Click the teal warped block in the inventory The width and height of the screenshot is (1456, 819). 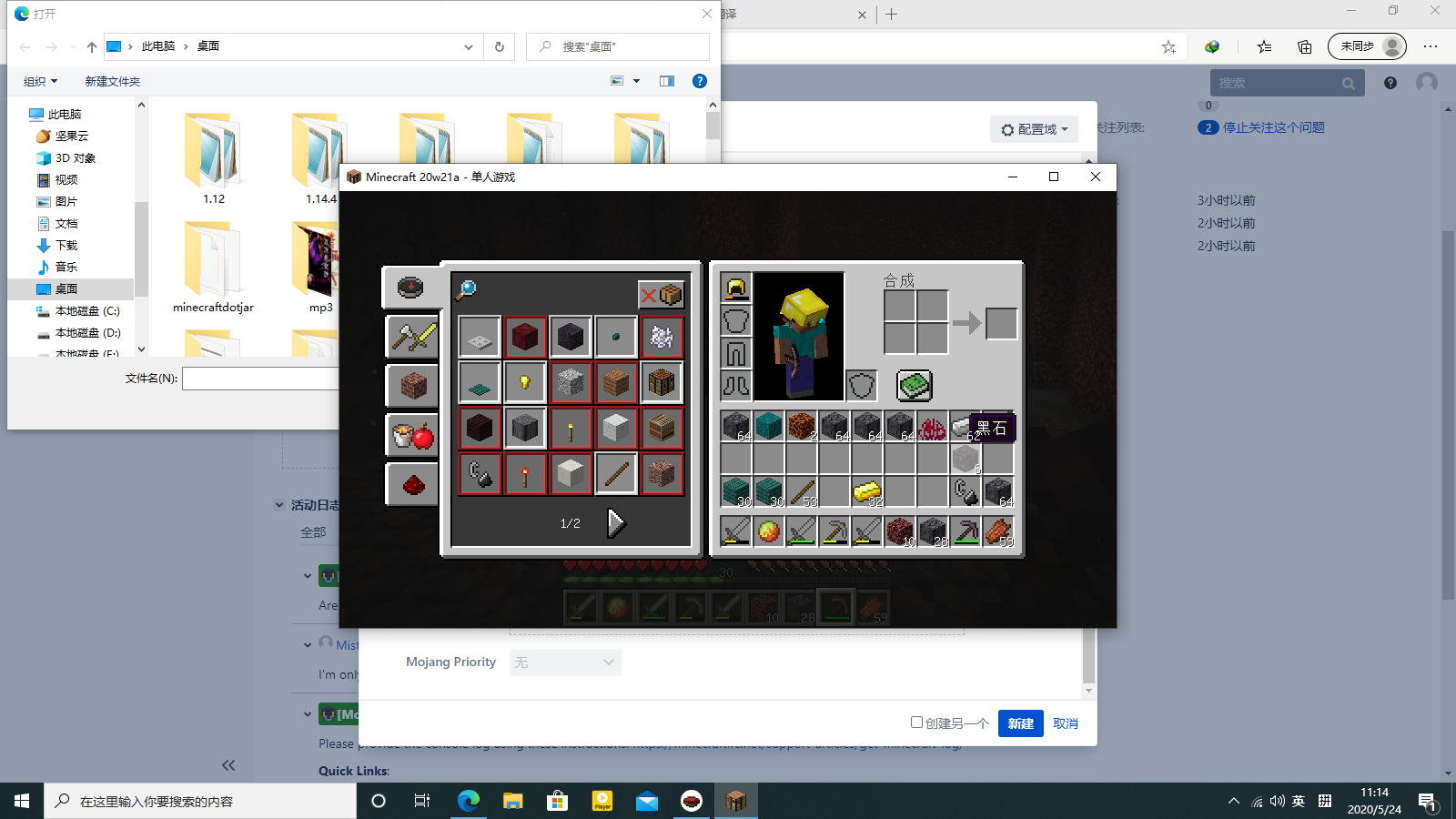tap(769, 426)
